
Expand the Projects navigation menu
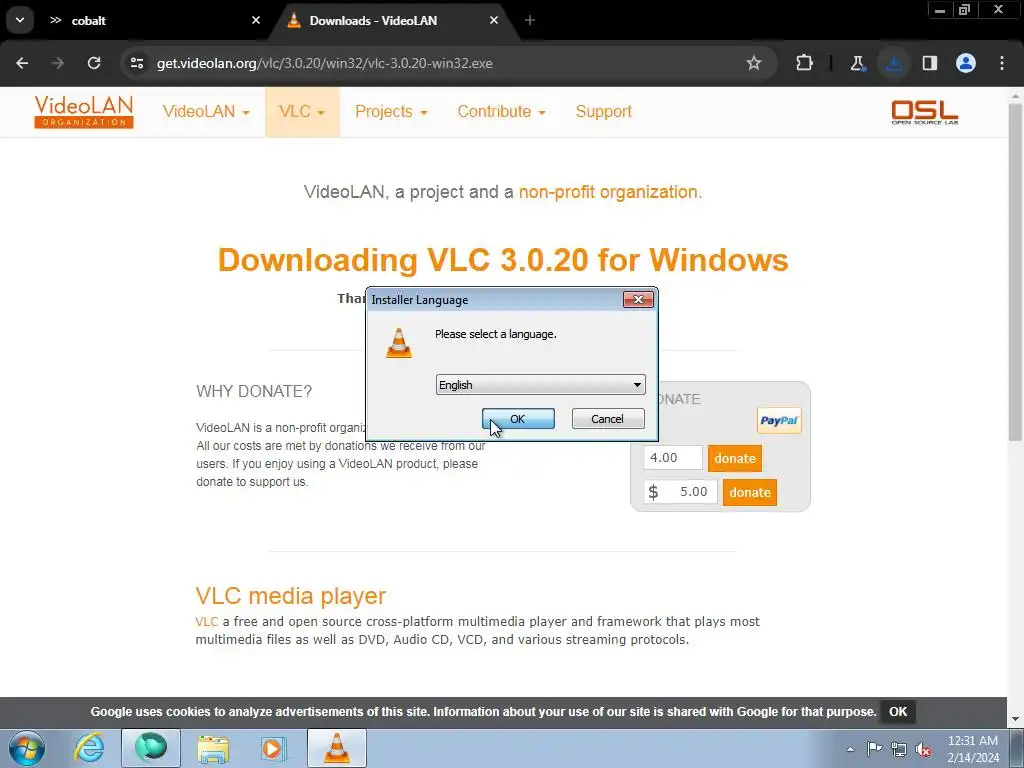[x=391, y=112]
